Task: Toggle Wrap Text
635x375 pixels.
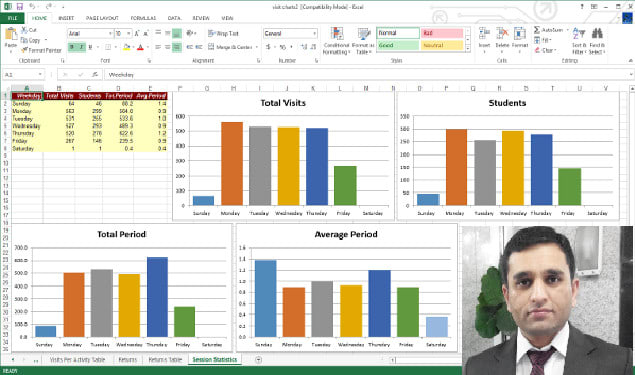Action: point(223,33)
